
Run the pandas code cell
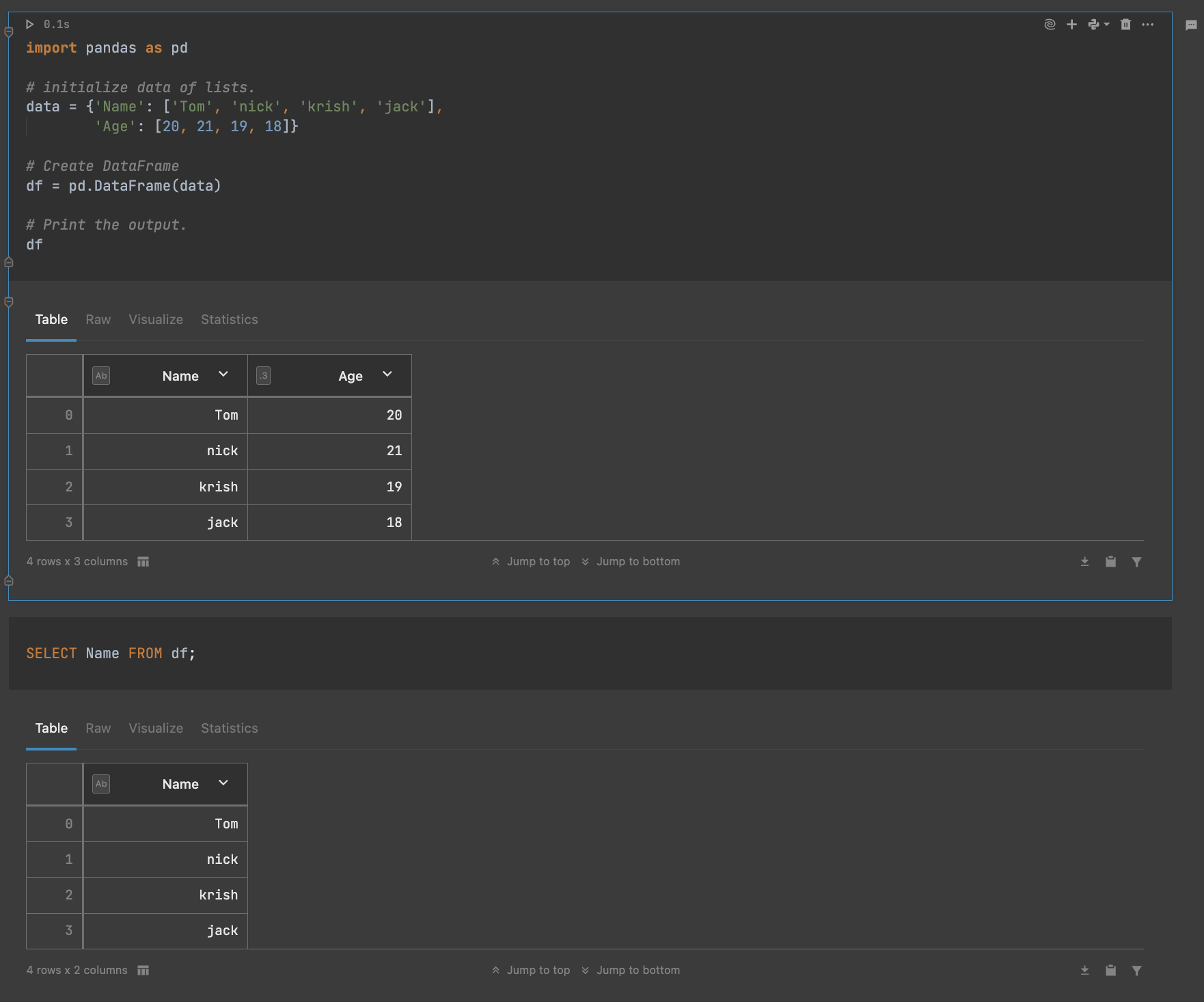pyautogui.click(x=30, y=25)
